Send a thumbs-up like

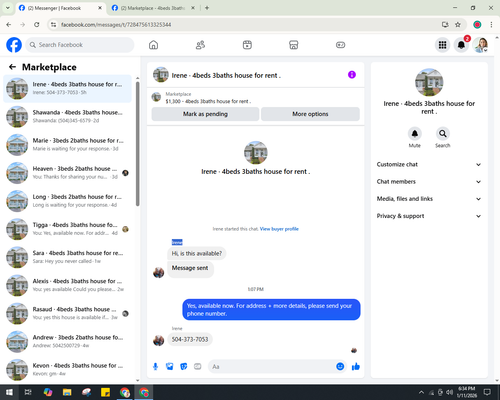click(356, 367)
